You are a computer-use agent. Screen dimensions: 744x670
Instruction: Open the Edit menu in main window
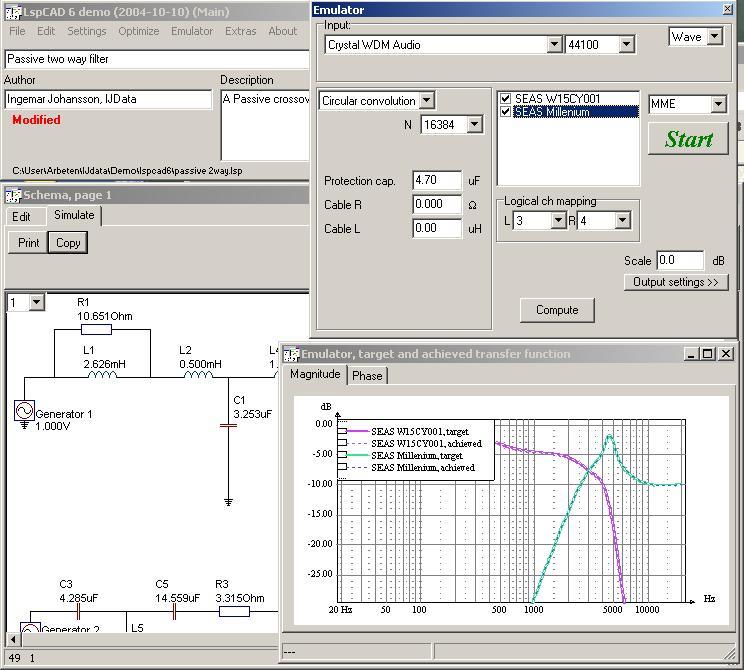[46, 31]
